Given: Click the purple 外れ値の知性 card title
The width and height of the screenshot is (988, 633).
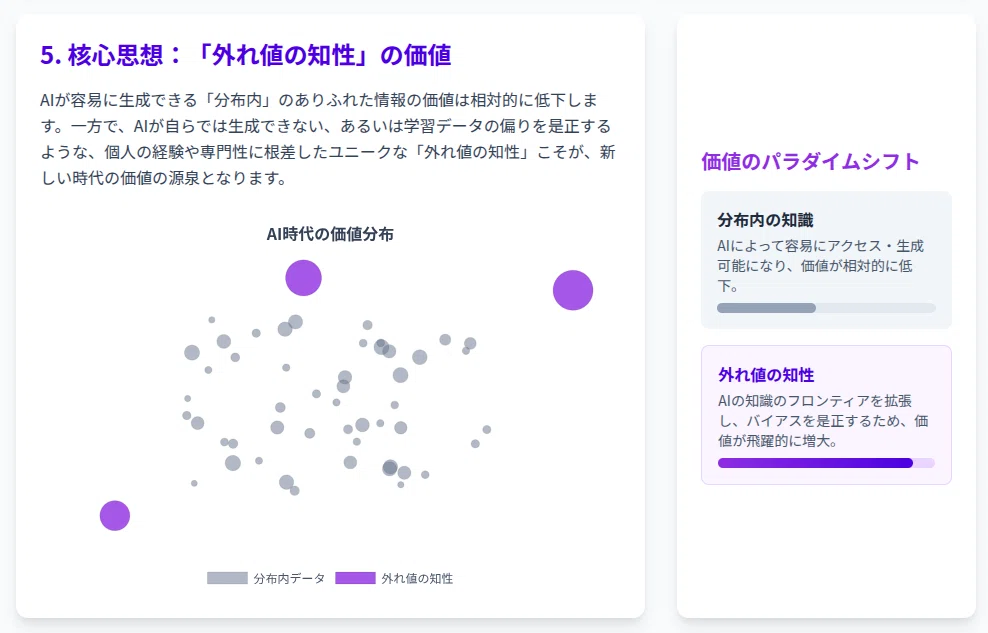Looking at the screenshot, I should point(766,375).
